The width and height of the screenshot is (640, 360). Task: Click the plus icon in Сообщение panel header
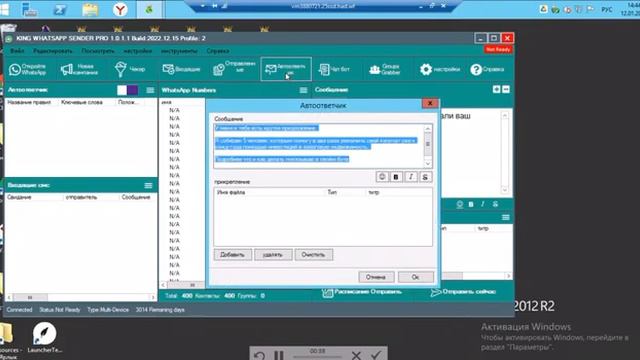(x=496, y=89)
